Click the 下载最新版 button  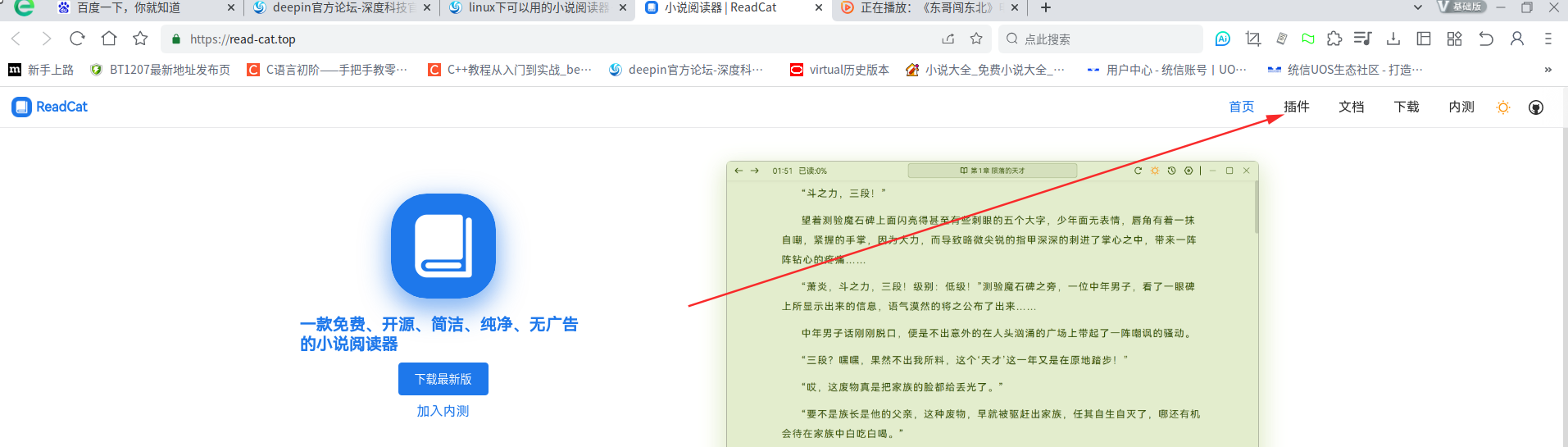443,379
